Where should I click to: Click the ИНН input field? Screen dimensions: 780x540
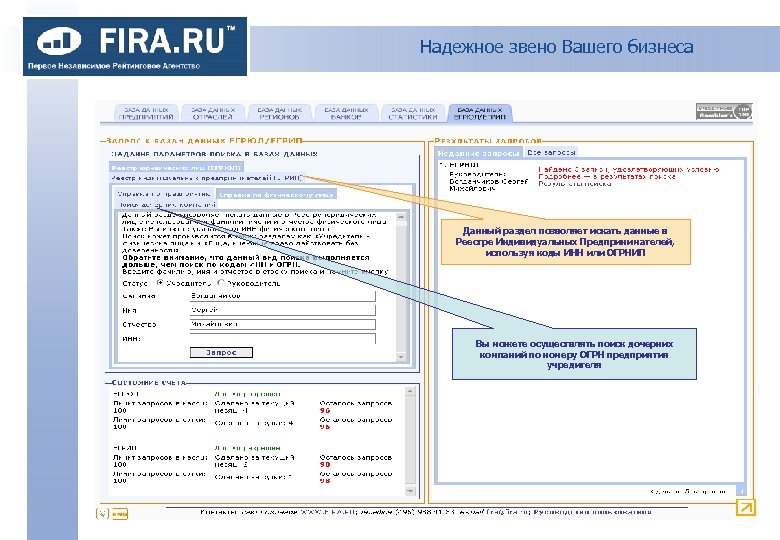[283, 339]
